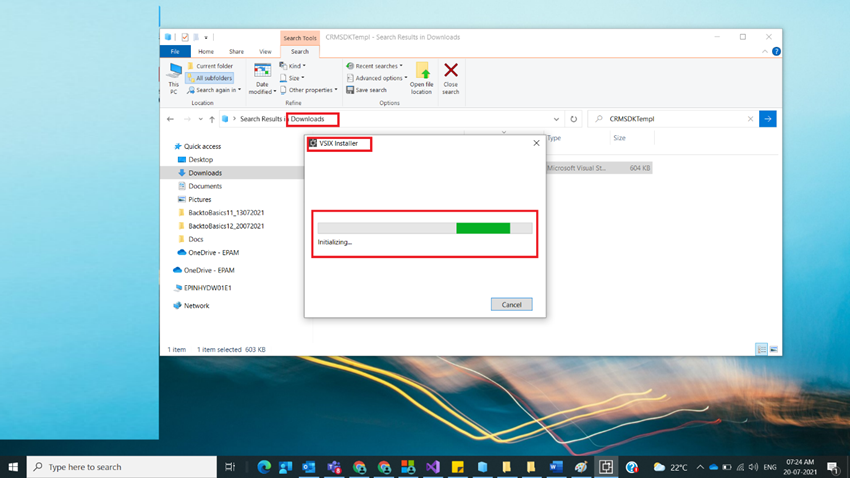Image resolution: width=850 pixels, height=478 pixels.
Task: Click the Refresh button in address bar
Action: coord(574,119)
